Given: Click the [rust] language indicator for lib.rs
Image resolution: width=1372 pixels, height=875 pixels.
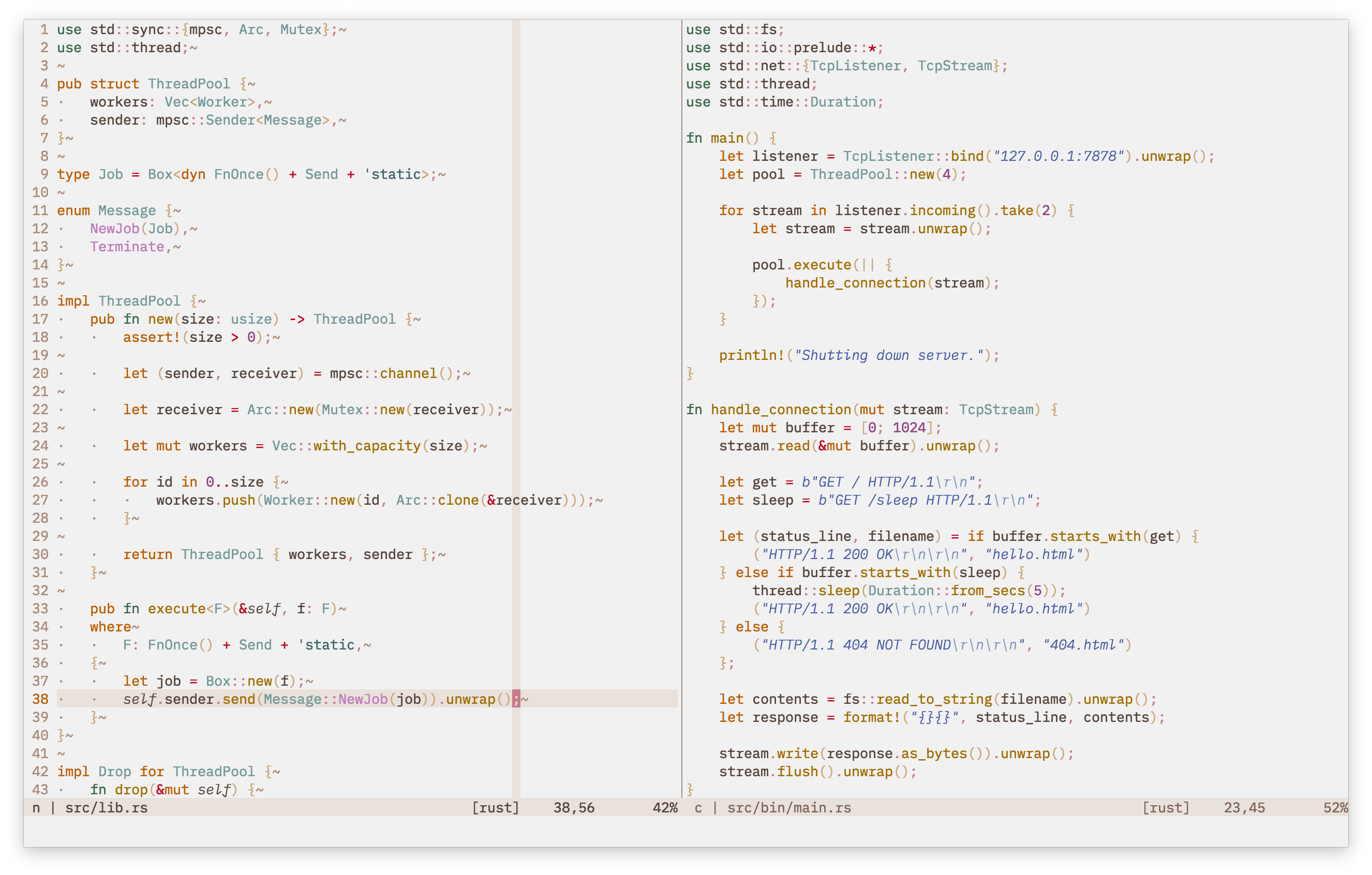Looking at the screenshot, I should coord(495,807).
